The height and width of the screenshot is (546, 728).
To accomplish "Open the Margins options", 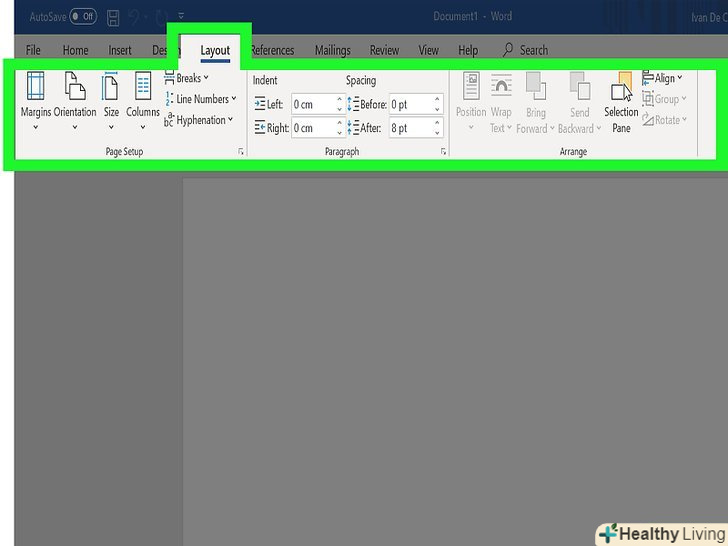I will 35,101.
